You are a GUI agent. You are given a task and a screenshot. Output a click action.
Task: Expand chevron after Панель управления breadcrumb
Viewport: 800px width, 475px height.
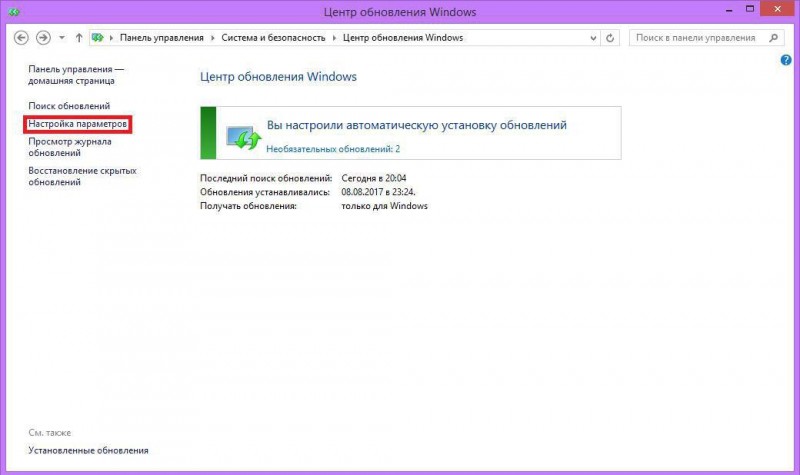[213, 38]
